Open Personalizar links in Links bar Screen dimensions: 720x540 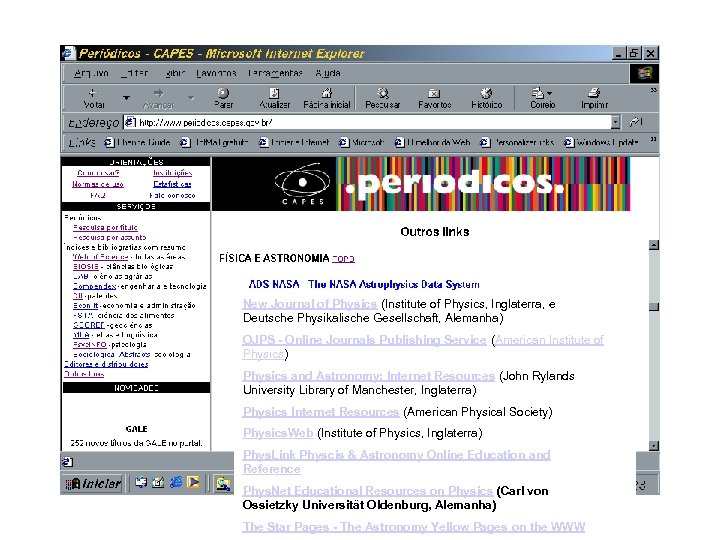pyautogui.click(x=517, y=143)
